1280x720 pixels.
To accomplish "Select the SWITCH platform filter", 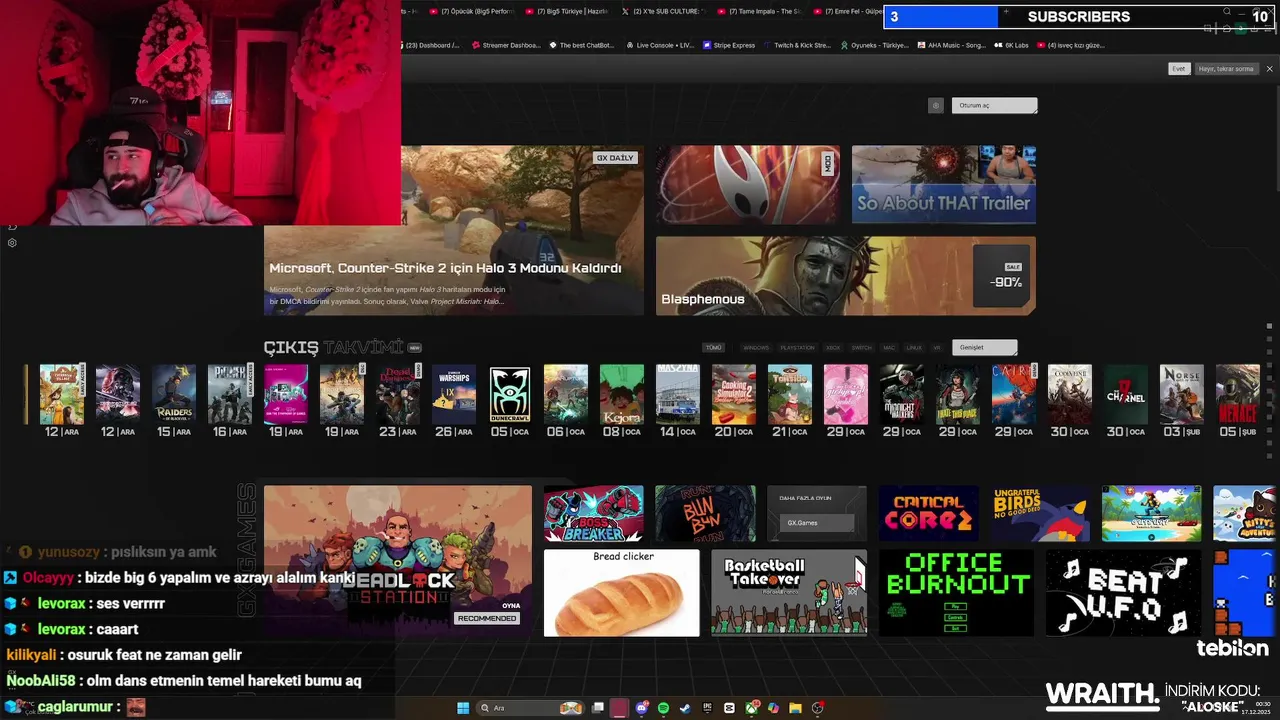I will [x=861, y=348].
